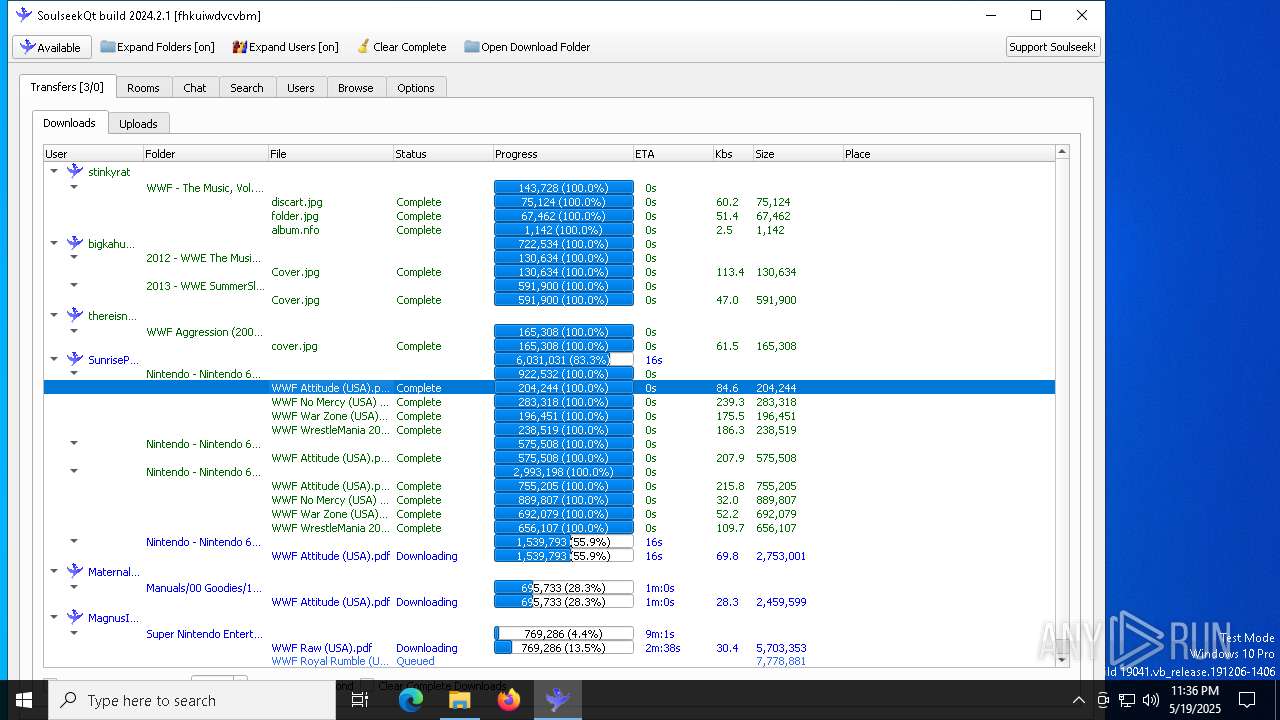Click the bird icon beside SunriseP user
The height and width of the screenshot is (720, 1280).
coord(75,359)
